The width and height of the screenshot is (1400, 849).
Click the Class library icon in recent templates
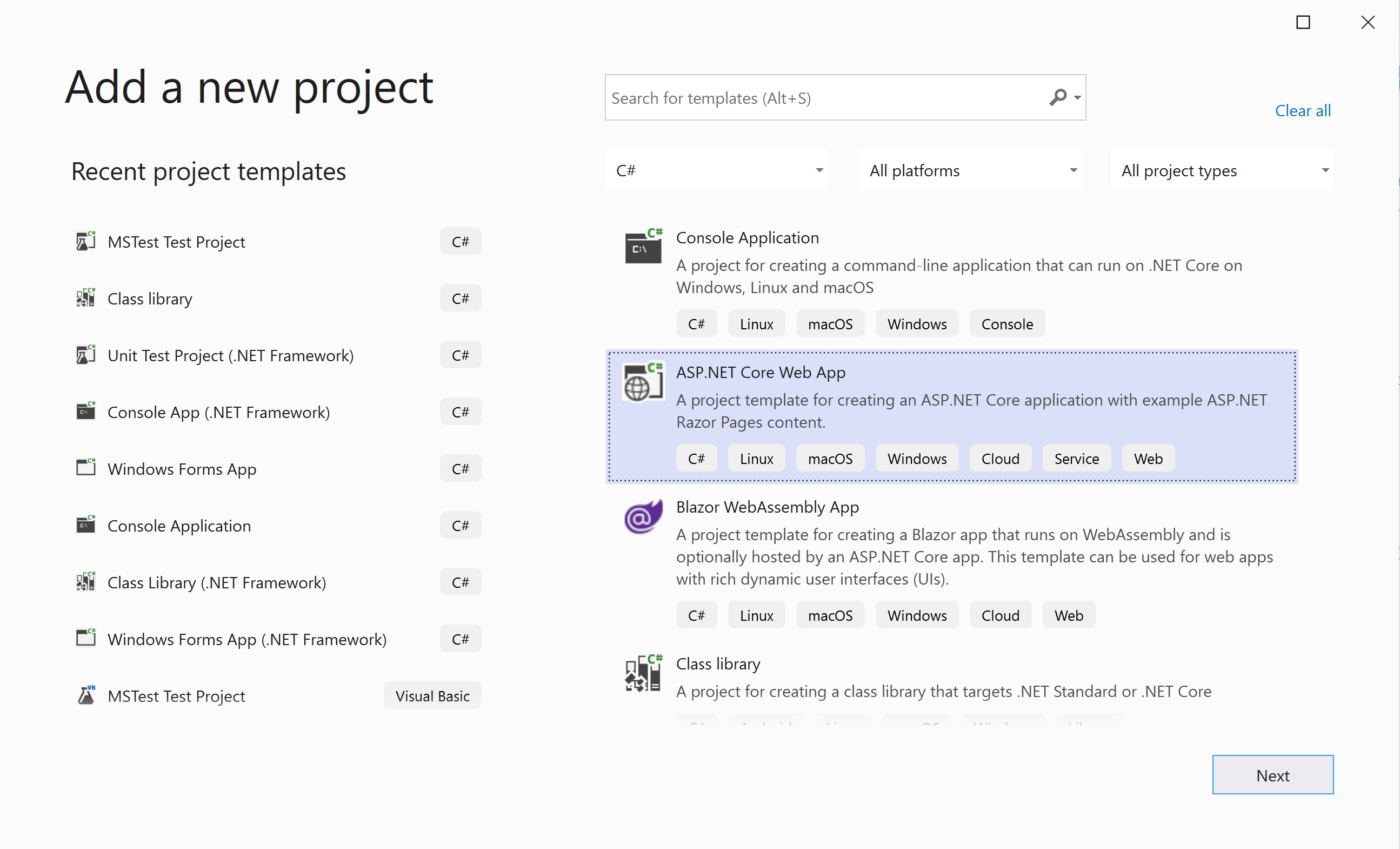[86, 298]
